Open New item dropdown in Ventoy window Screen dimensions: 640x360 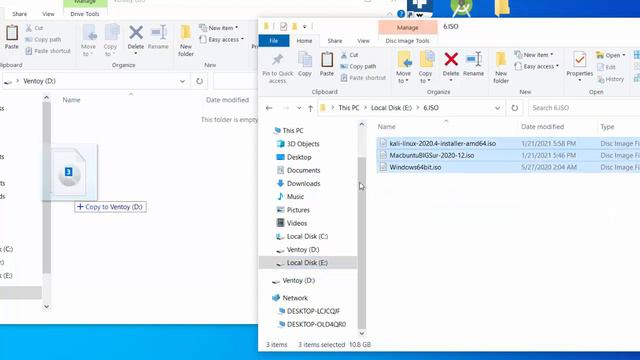[219, 28]
